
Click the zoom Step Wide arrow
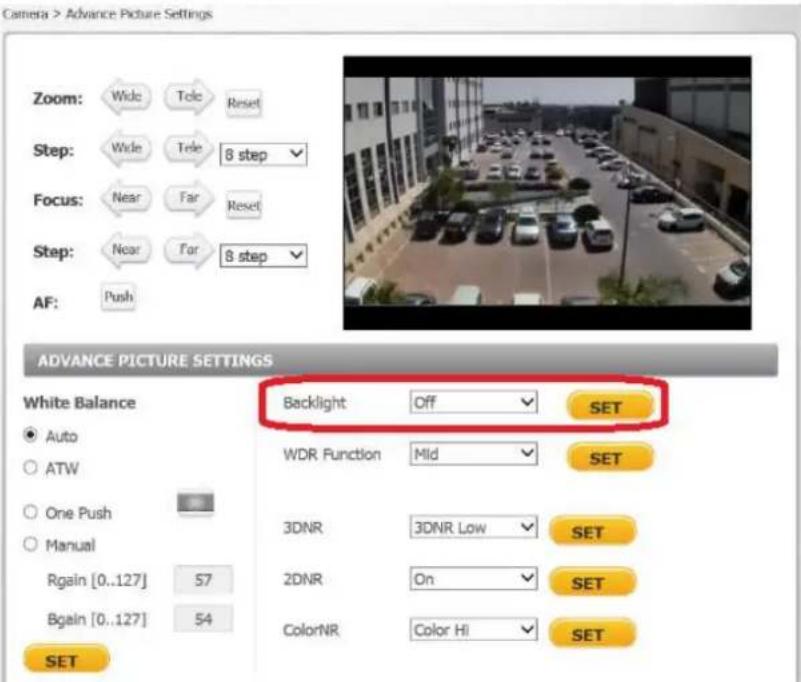point(126,148)
